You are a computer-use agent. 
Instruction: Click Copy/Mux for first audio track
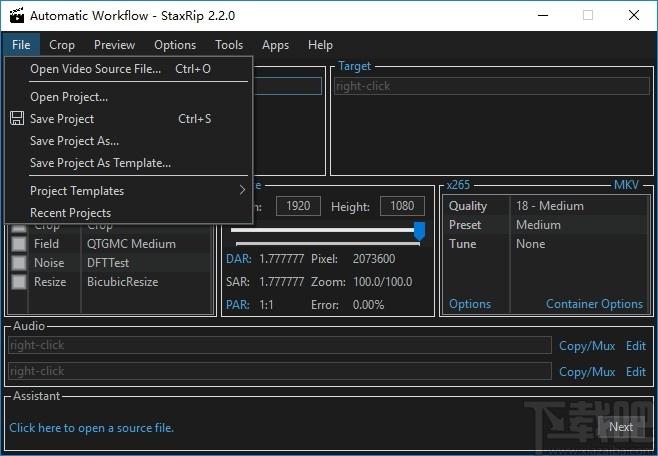click(x=587, y=346)
